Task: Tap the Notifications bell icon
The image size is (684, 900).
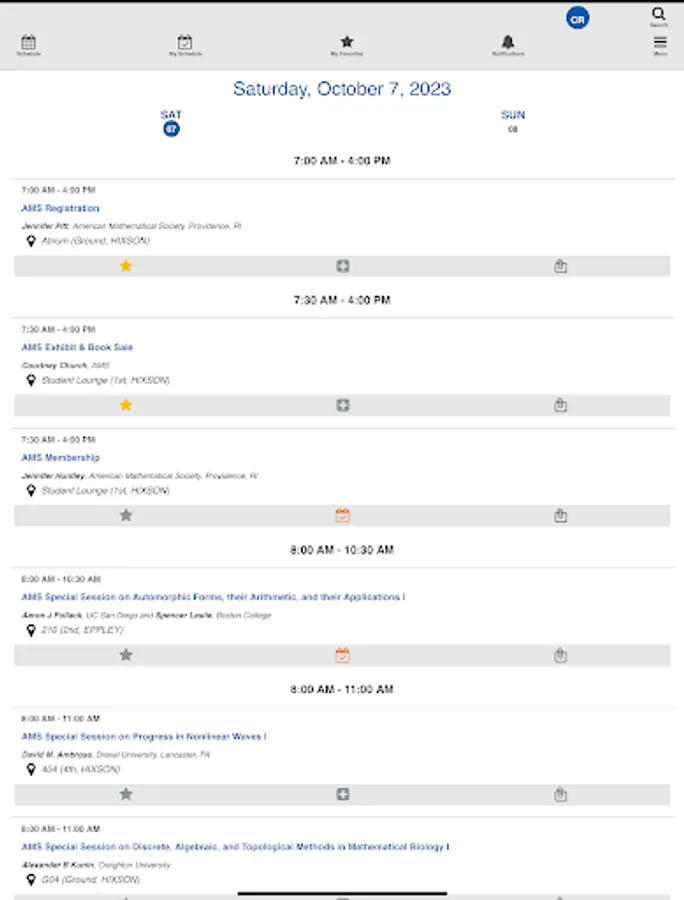Action: click(507, 44)
